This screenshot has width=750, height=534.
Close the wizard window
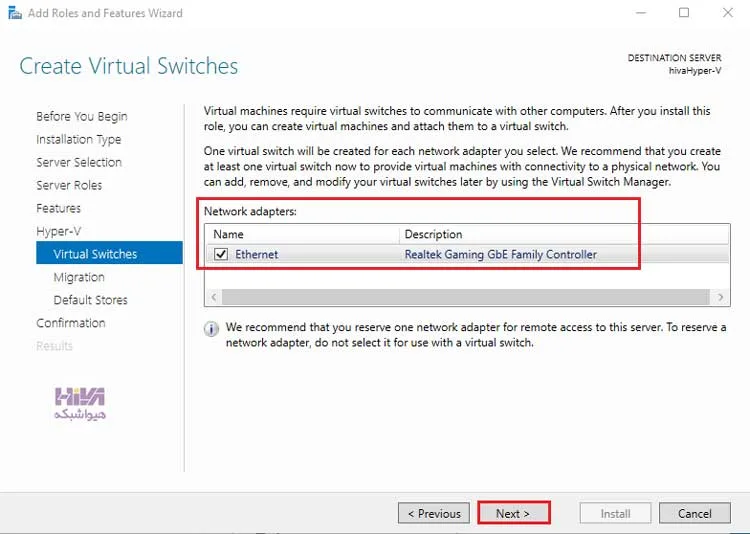(x=728, y=13)
